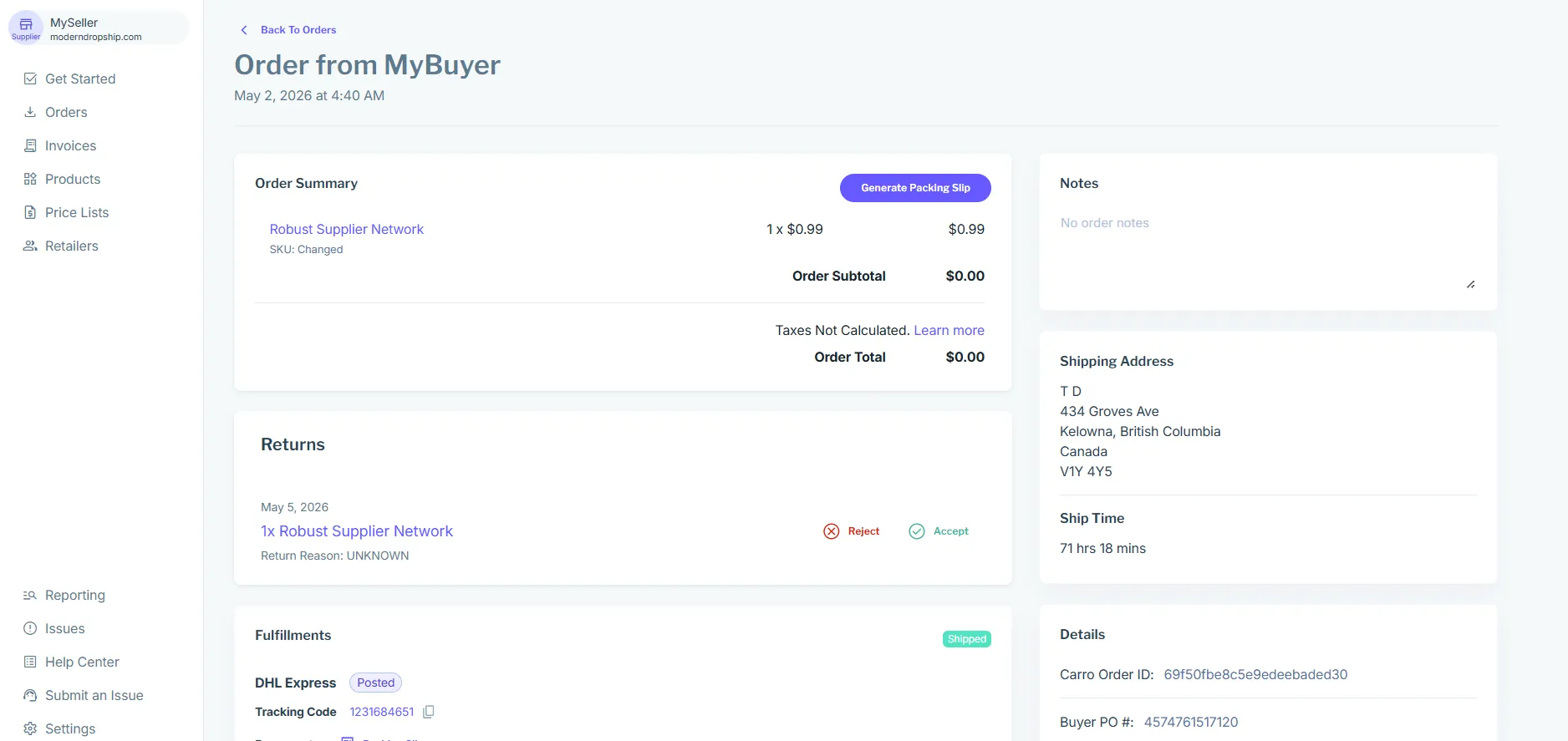Open Reporting from the sidebar
The image size is (1568, 741).
75,595
